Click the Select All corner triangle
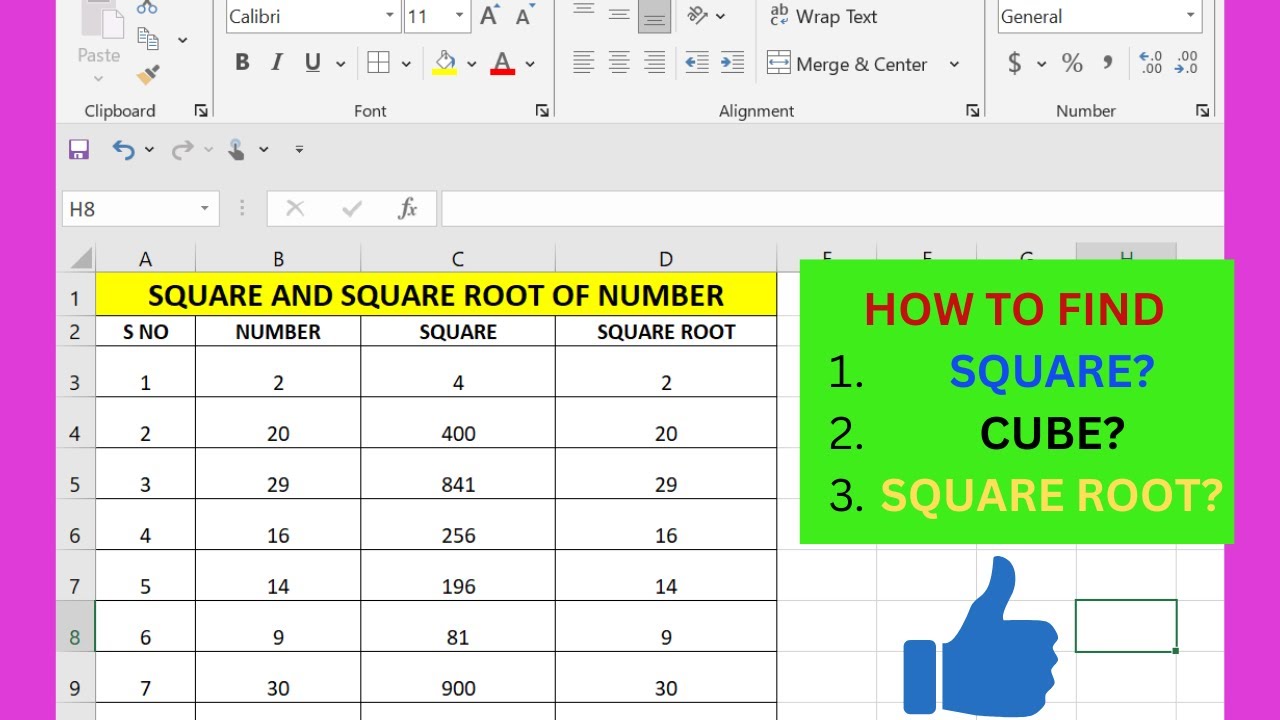Image resolution: width=1280 pixels, height=720 pixels. [81, 258]
